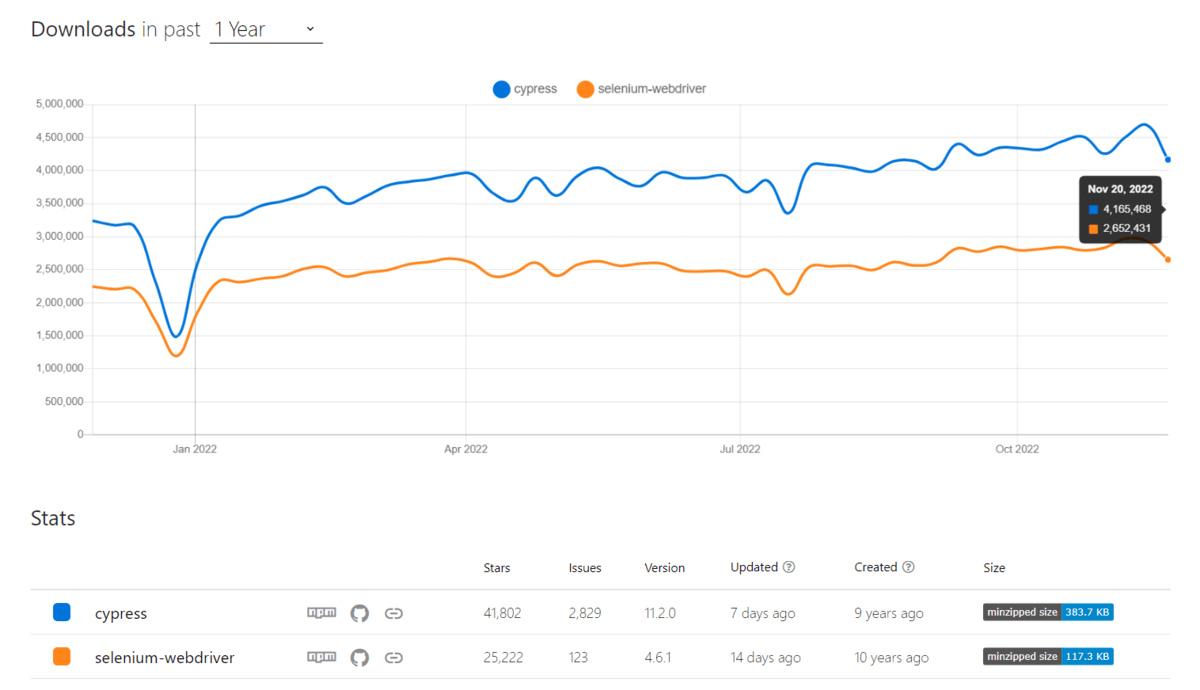Toggle the cypress series in chart legend
Screen dimensions: 1200x690
525,90
